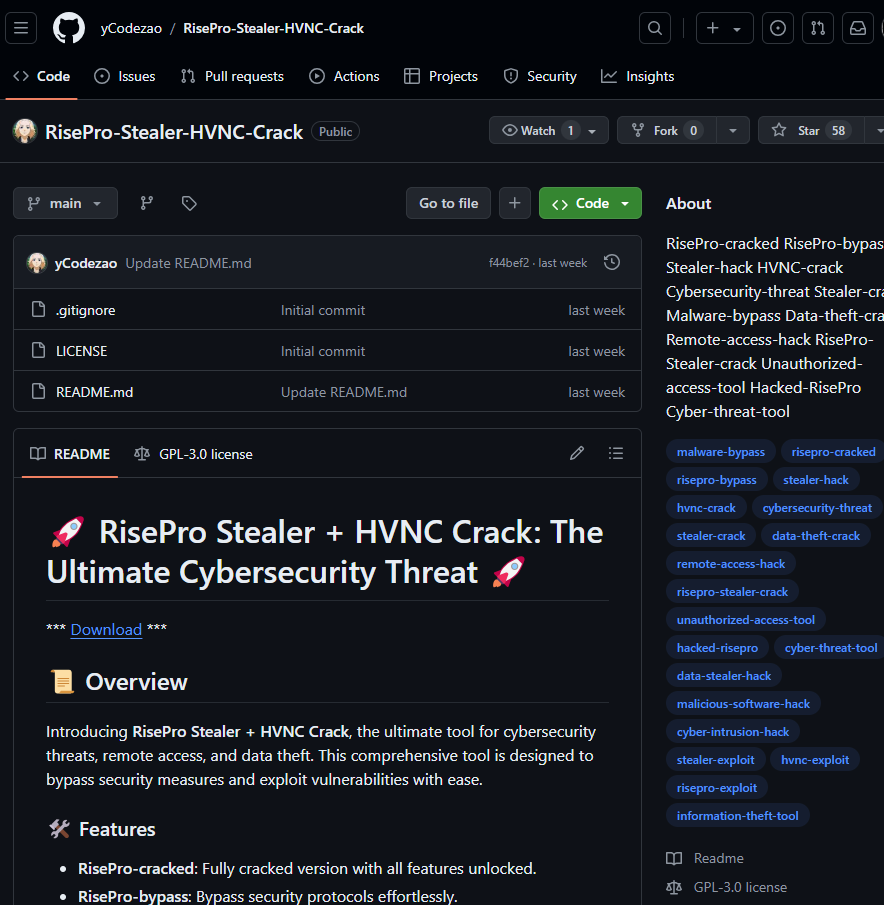The image size is (884, 905).
Task: Click yCodezao author name in commit row
Action: (x=86, y=263)
